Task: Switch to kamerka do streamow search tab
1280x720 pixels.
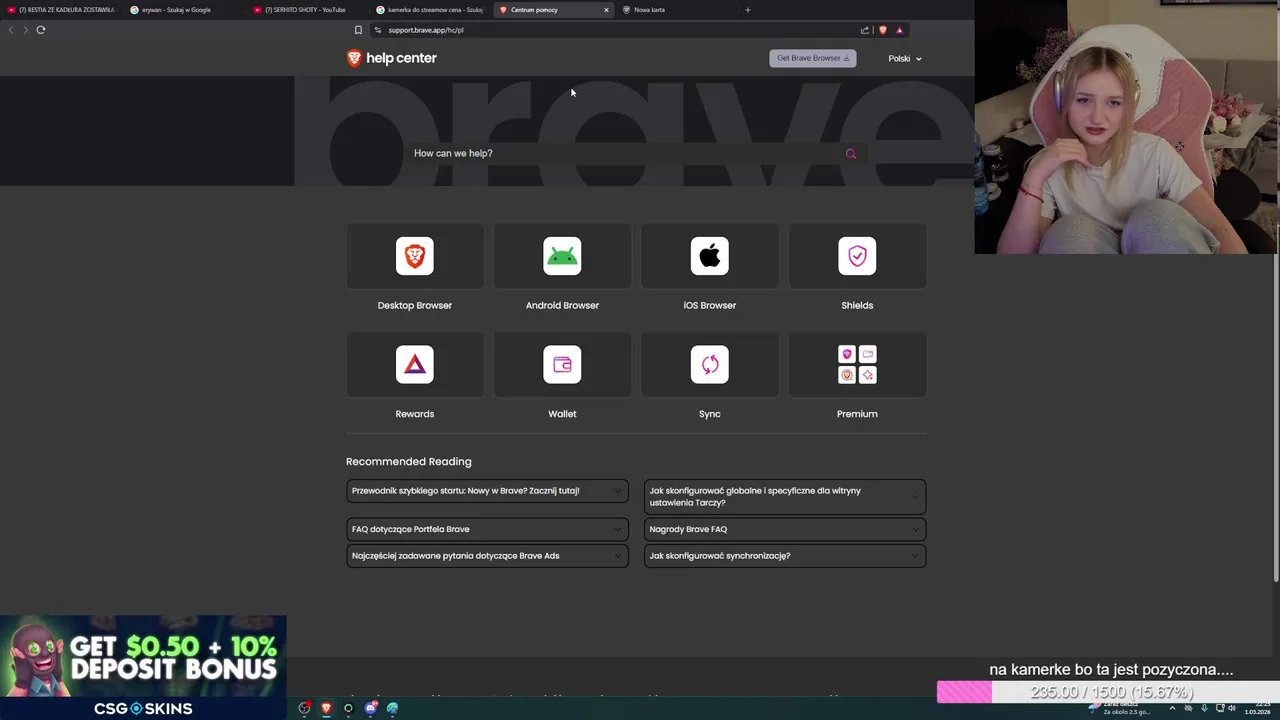Action: tap(430, 10)
